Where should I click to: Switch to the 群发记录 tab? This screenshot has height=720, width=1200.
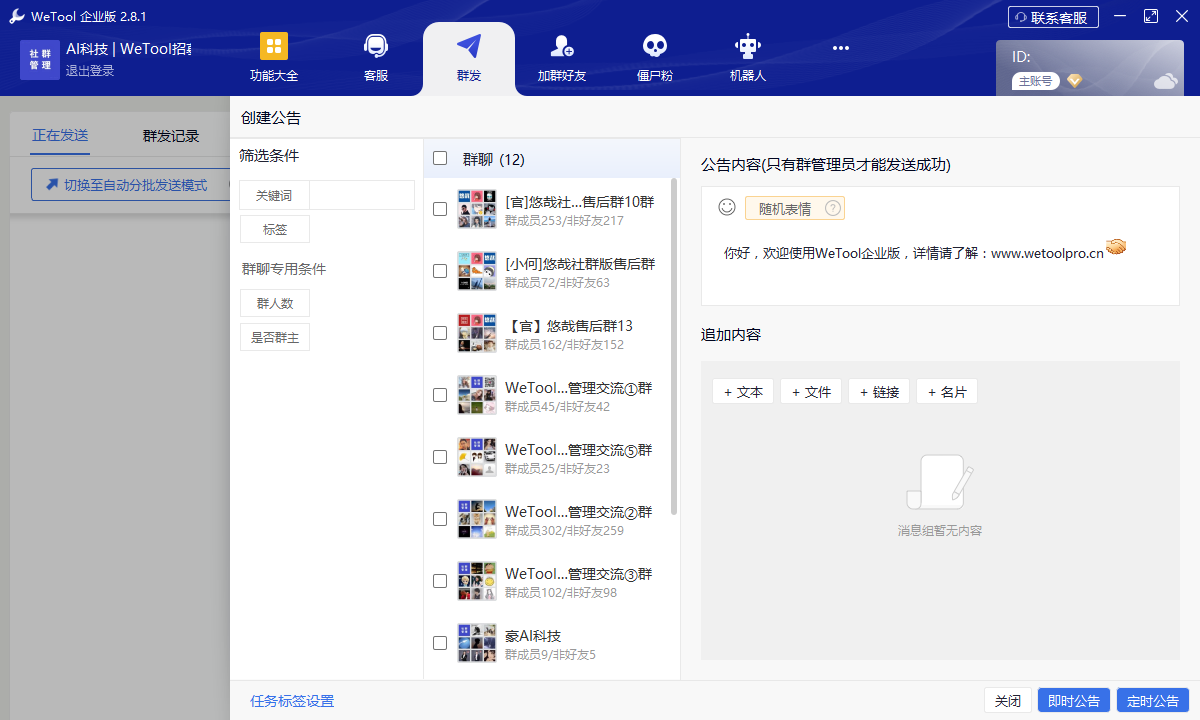point(171,136)
